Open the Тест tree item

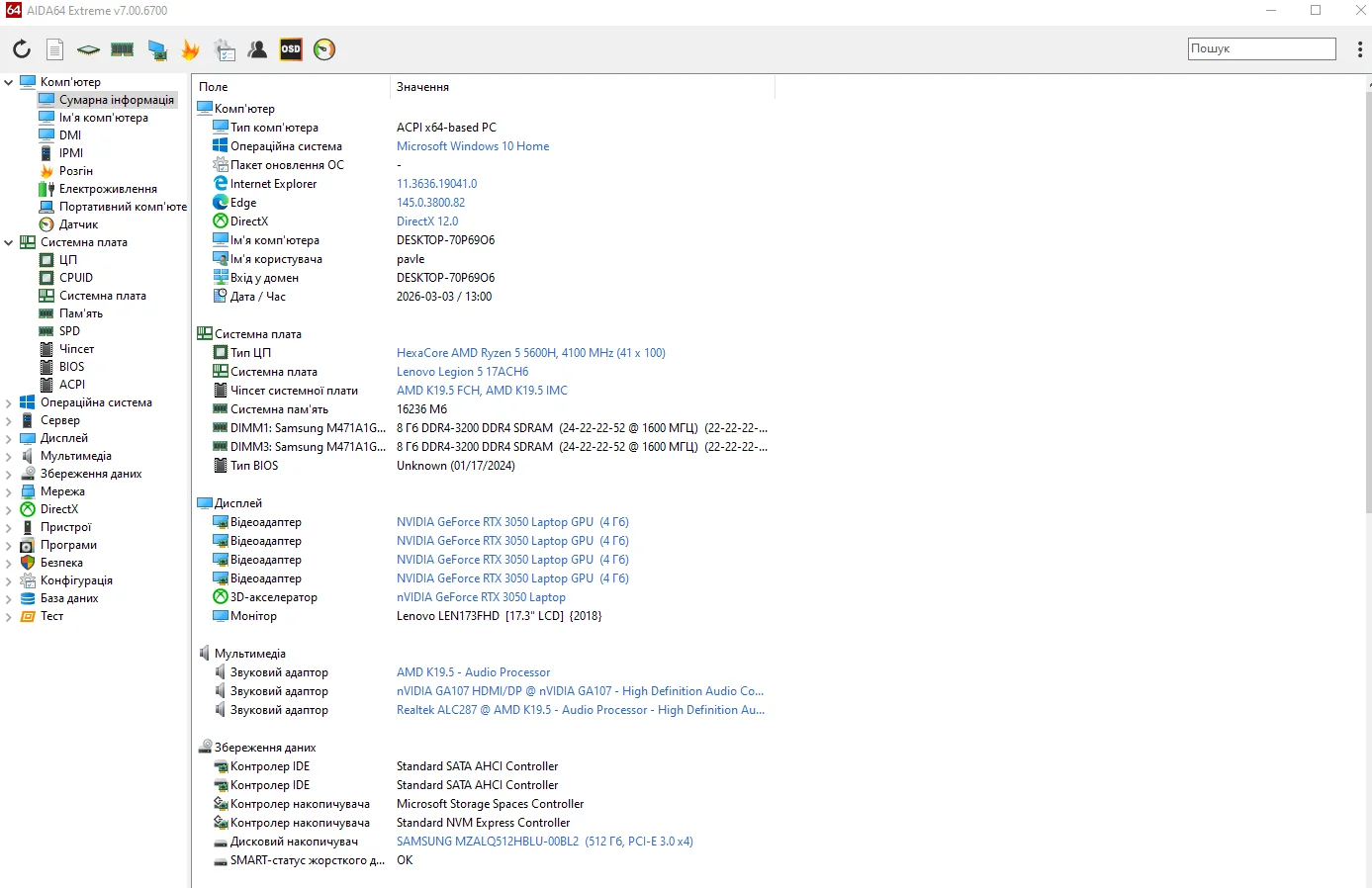click(51, 616)
